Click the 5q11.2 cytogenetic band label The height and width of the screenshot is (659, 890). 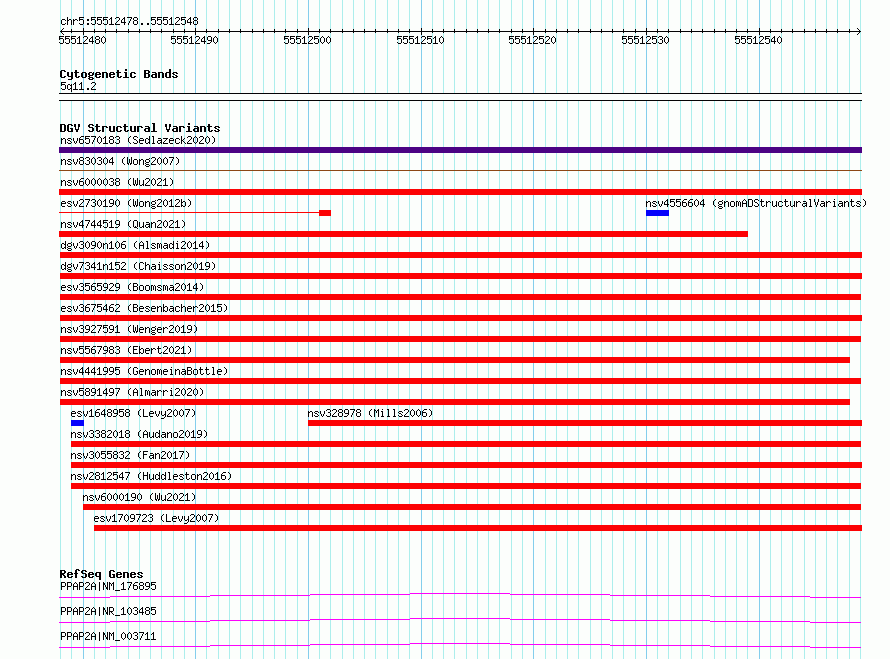pos(78,86)
